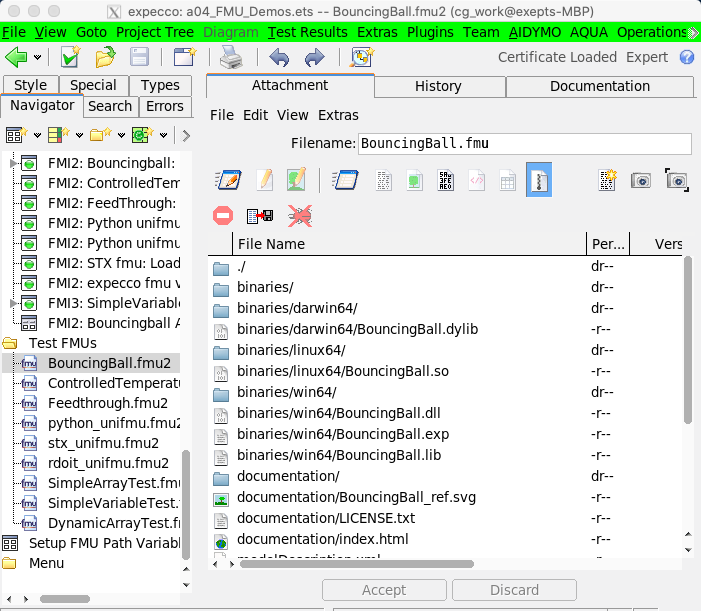701x611 pixels.
Task: Click the Accept button
Action: (384, 590)
